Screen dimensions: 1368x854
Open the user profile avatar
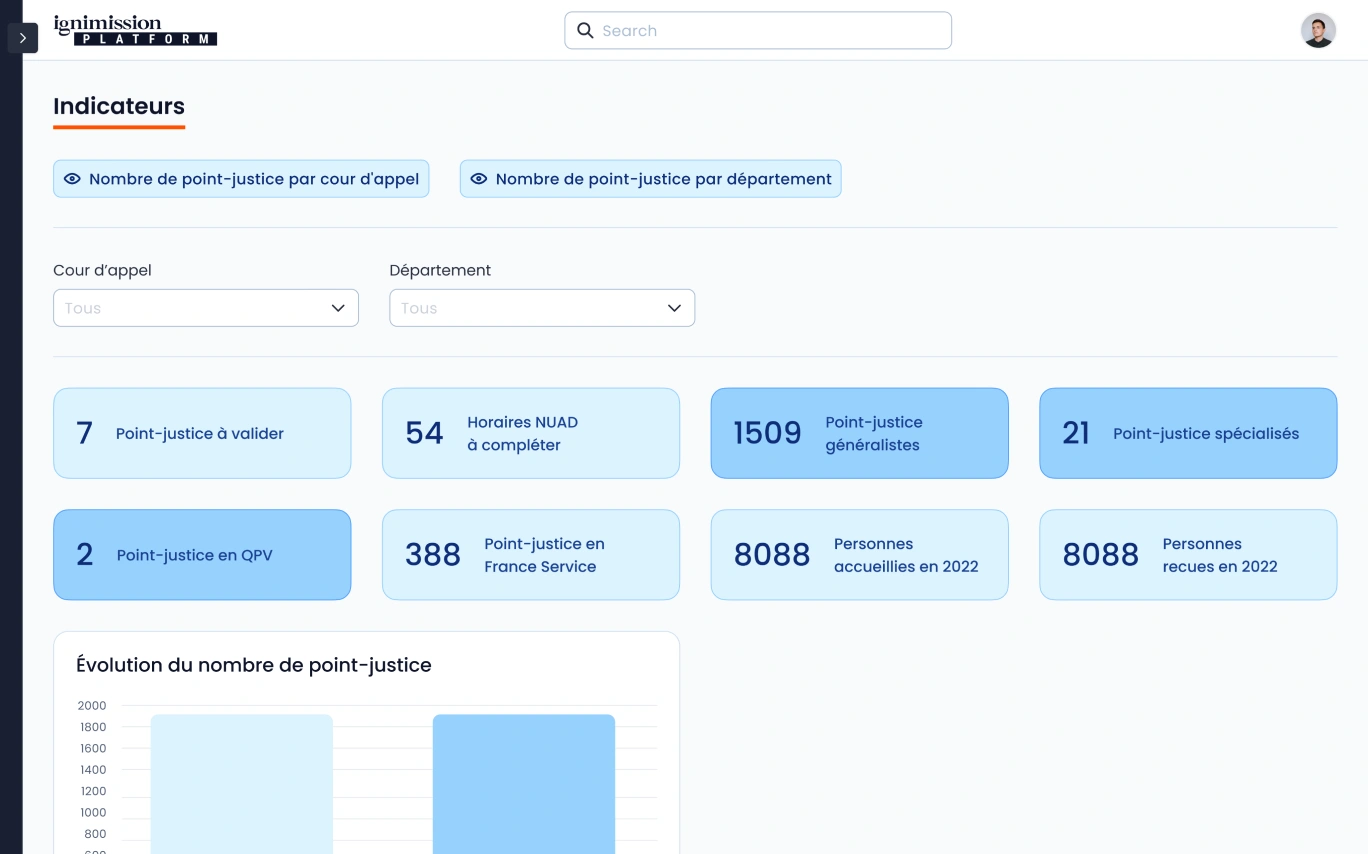click(1318, 31)
